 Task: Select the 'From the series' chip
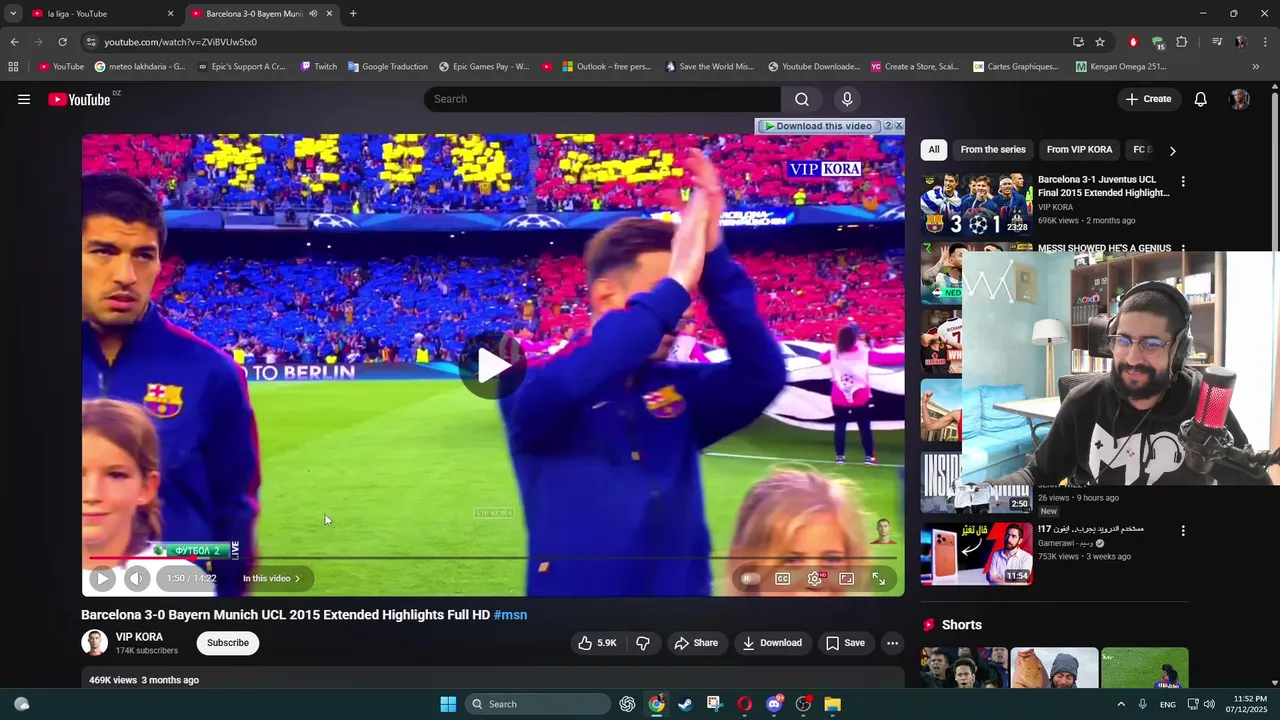point(993,150)
